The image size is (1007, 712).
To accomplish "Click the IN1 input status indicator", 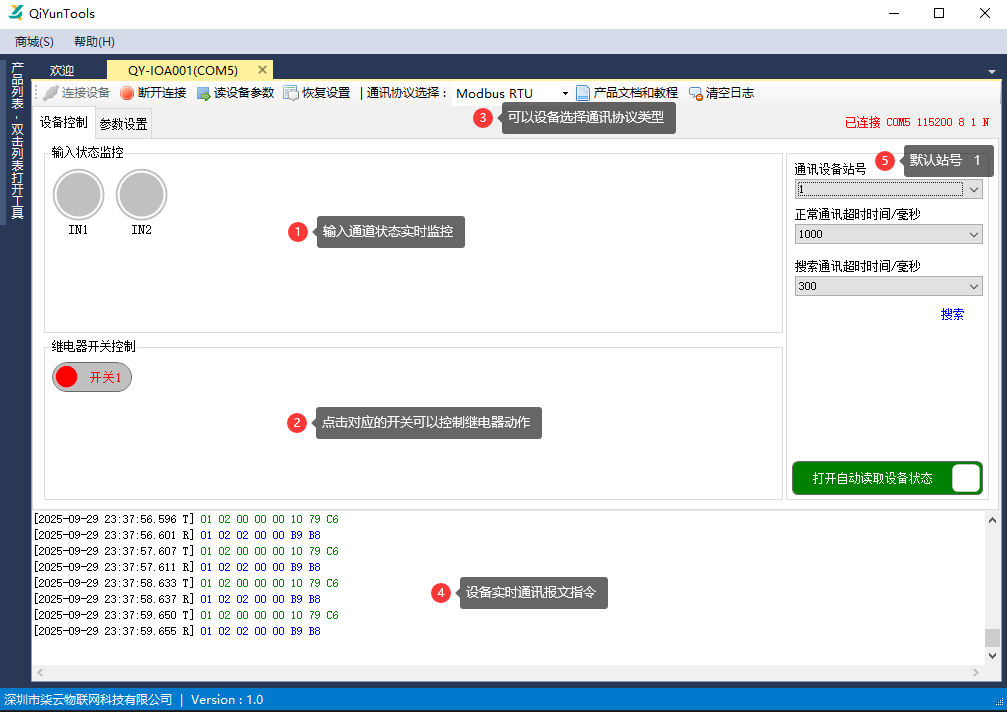I will pos(78,195).
